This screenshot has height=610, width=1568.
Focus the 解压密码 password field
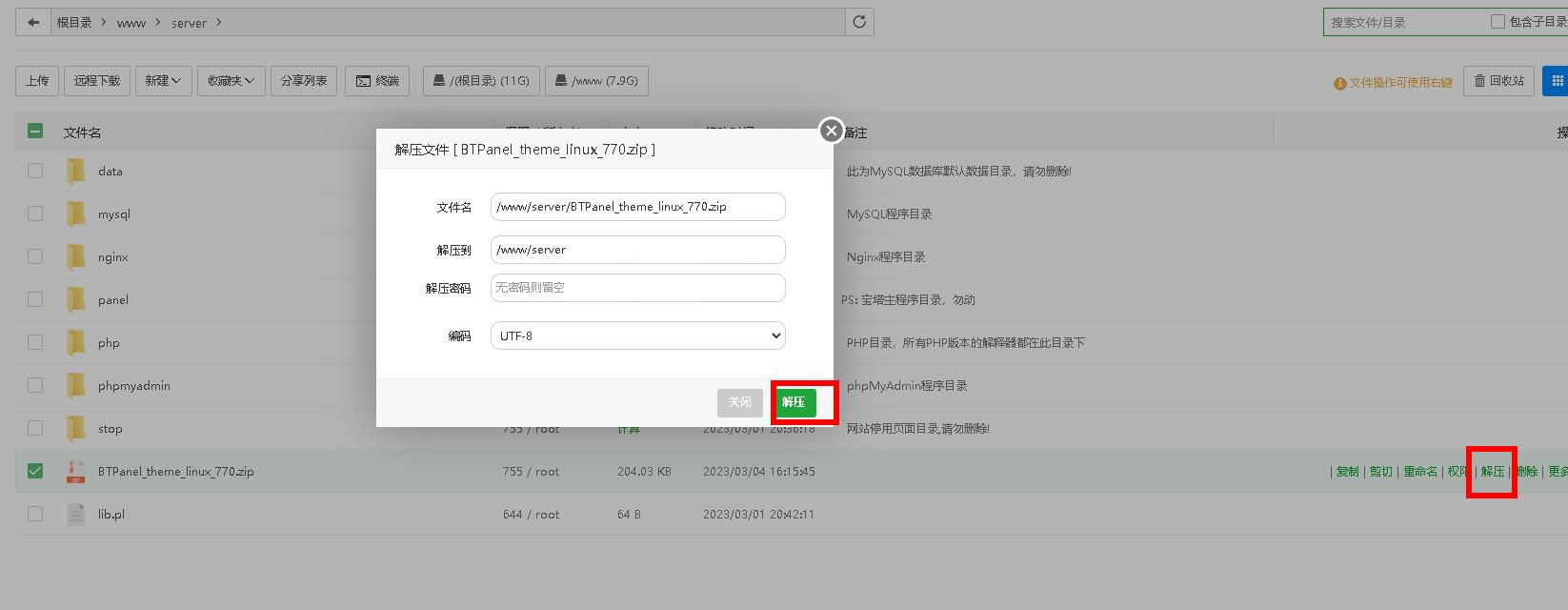(x=637, y=288)
